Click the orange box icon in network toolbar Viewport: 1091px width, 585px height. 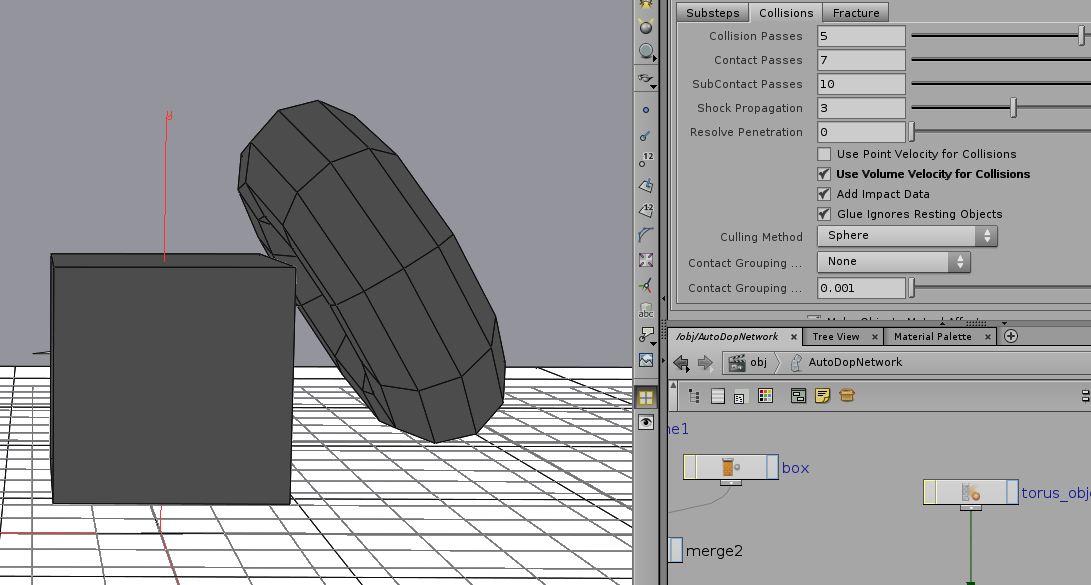click(847, 396)
